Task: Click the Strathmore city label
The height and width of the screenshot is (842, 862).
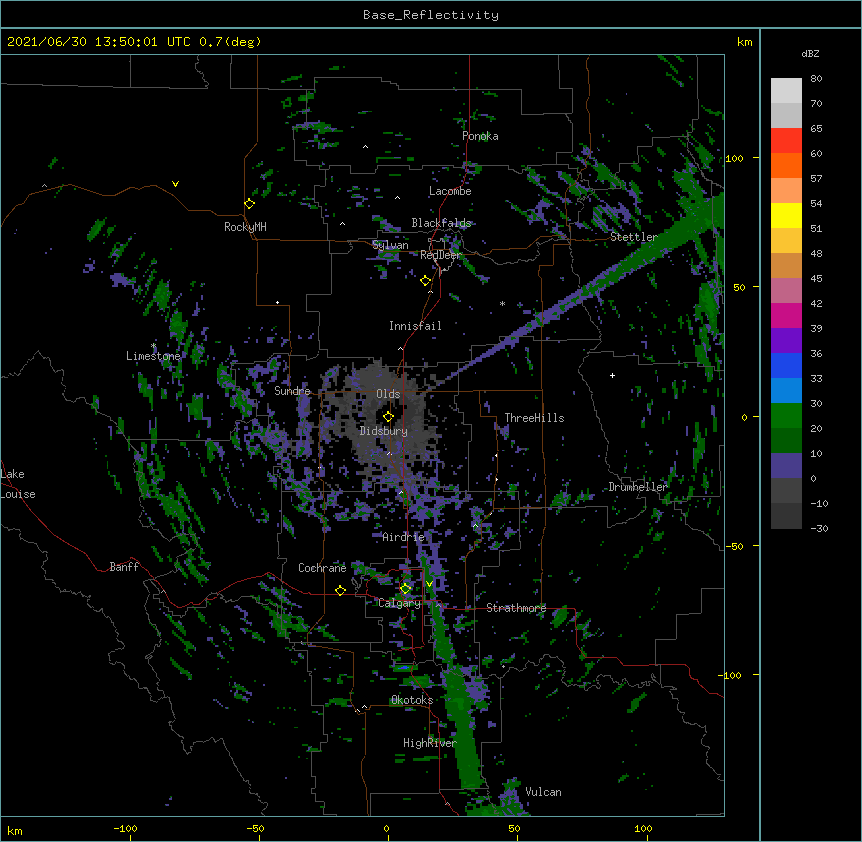Action: click(516, 608)
